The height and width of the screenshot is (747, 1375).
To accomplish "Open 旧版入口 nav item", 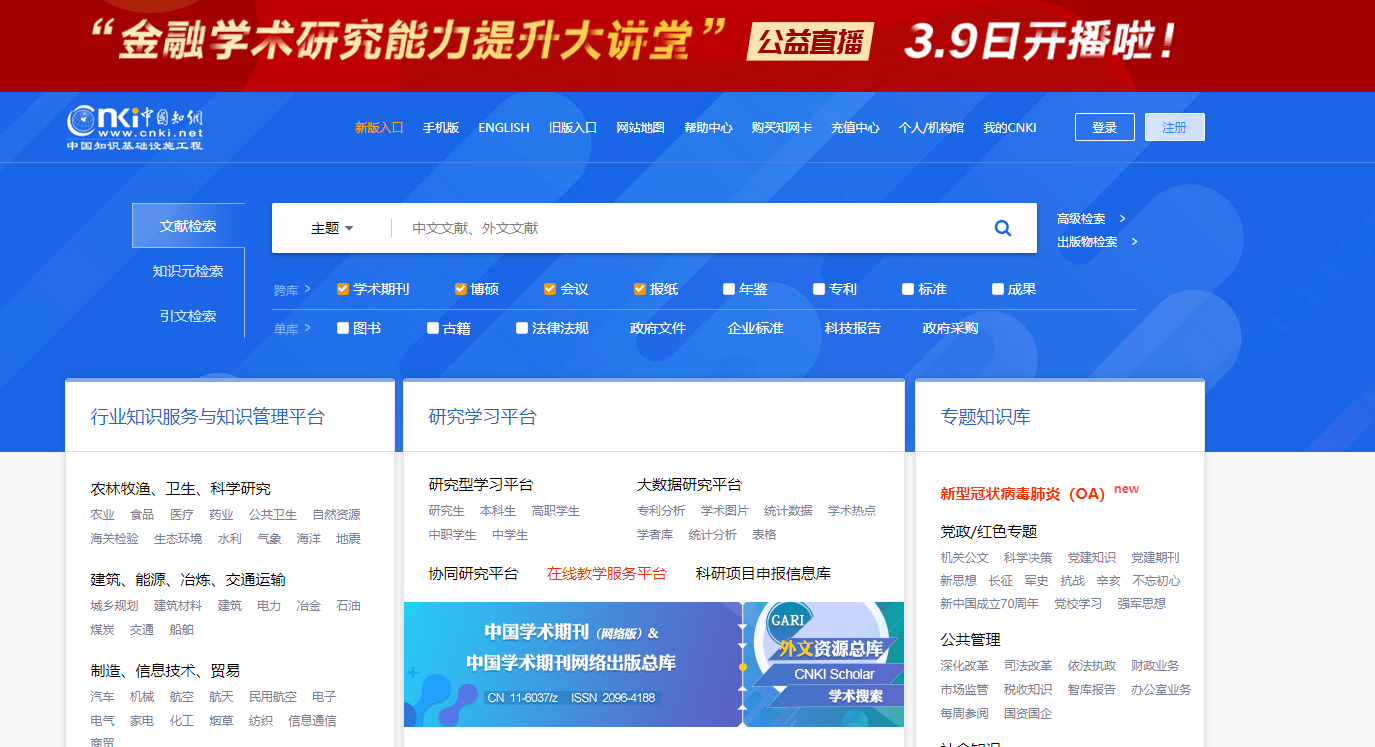I will tap(573, 128).
